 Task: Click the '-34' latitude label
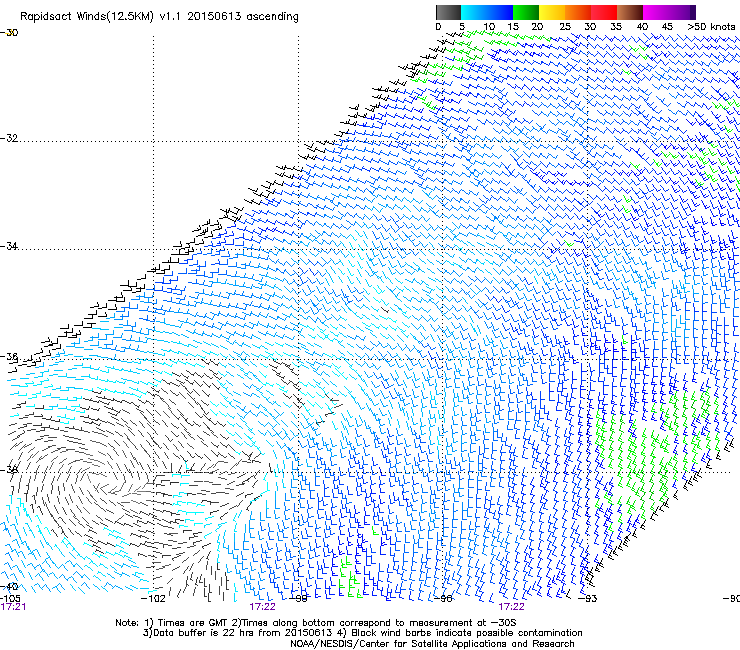pyautogui.click(x=9, y=246)
